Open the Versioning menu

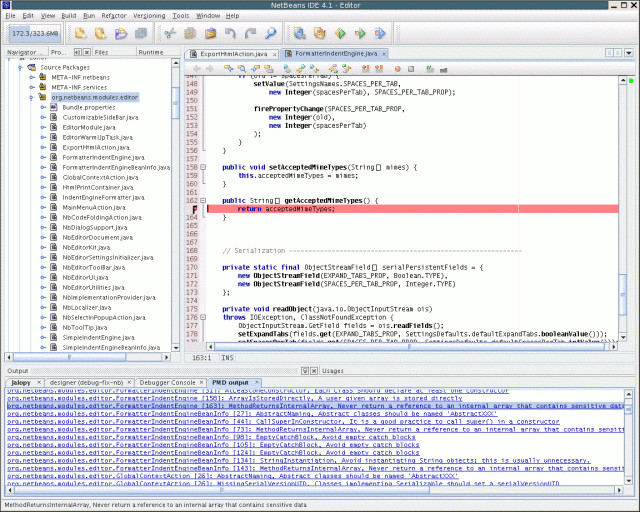[x=149, y=16]
